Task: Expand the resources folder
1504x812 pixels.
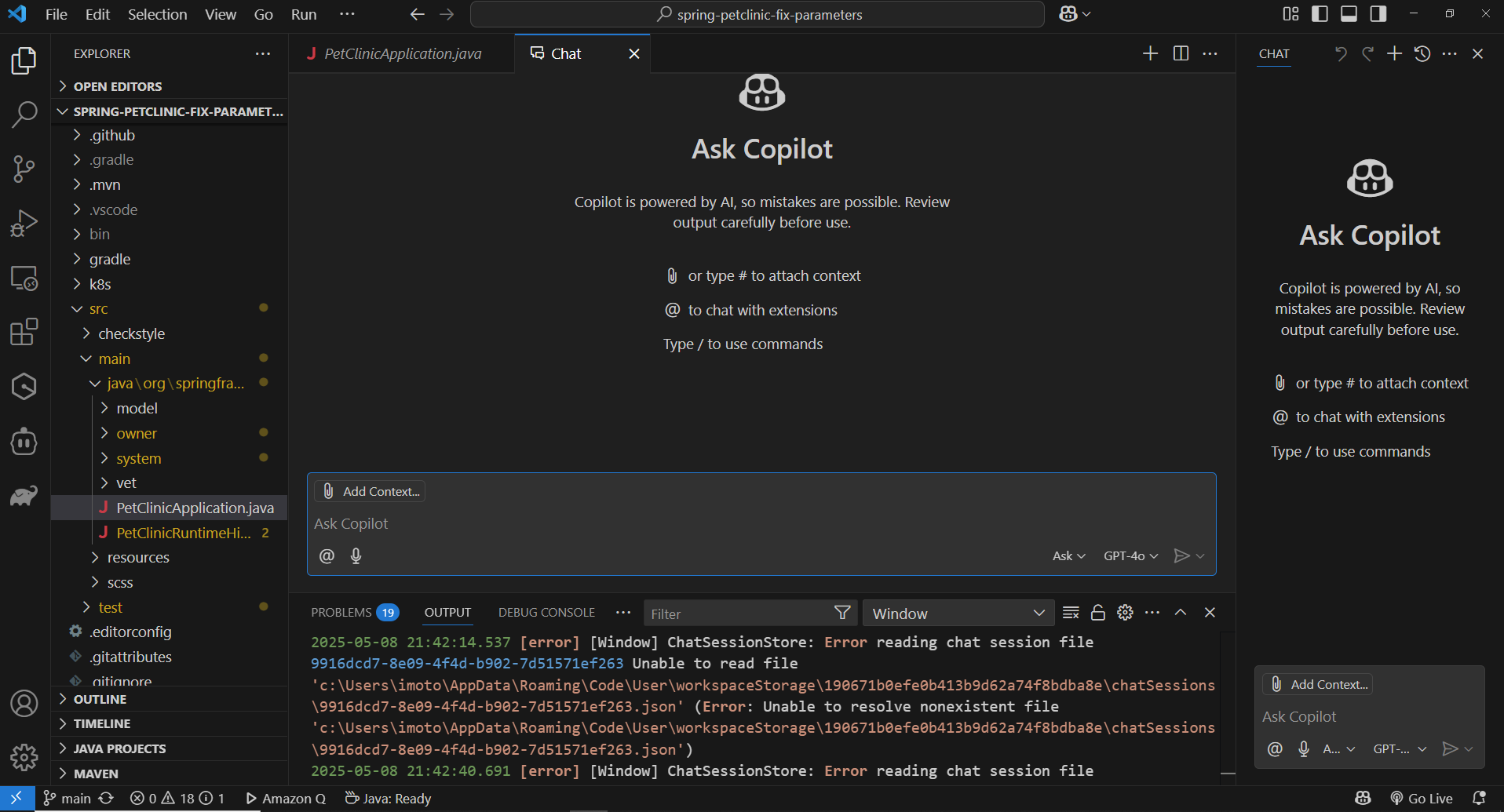Action: tap(170, 558)
